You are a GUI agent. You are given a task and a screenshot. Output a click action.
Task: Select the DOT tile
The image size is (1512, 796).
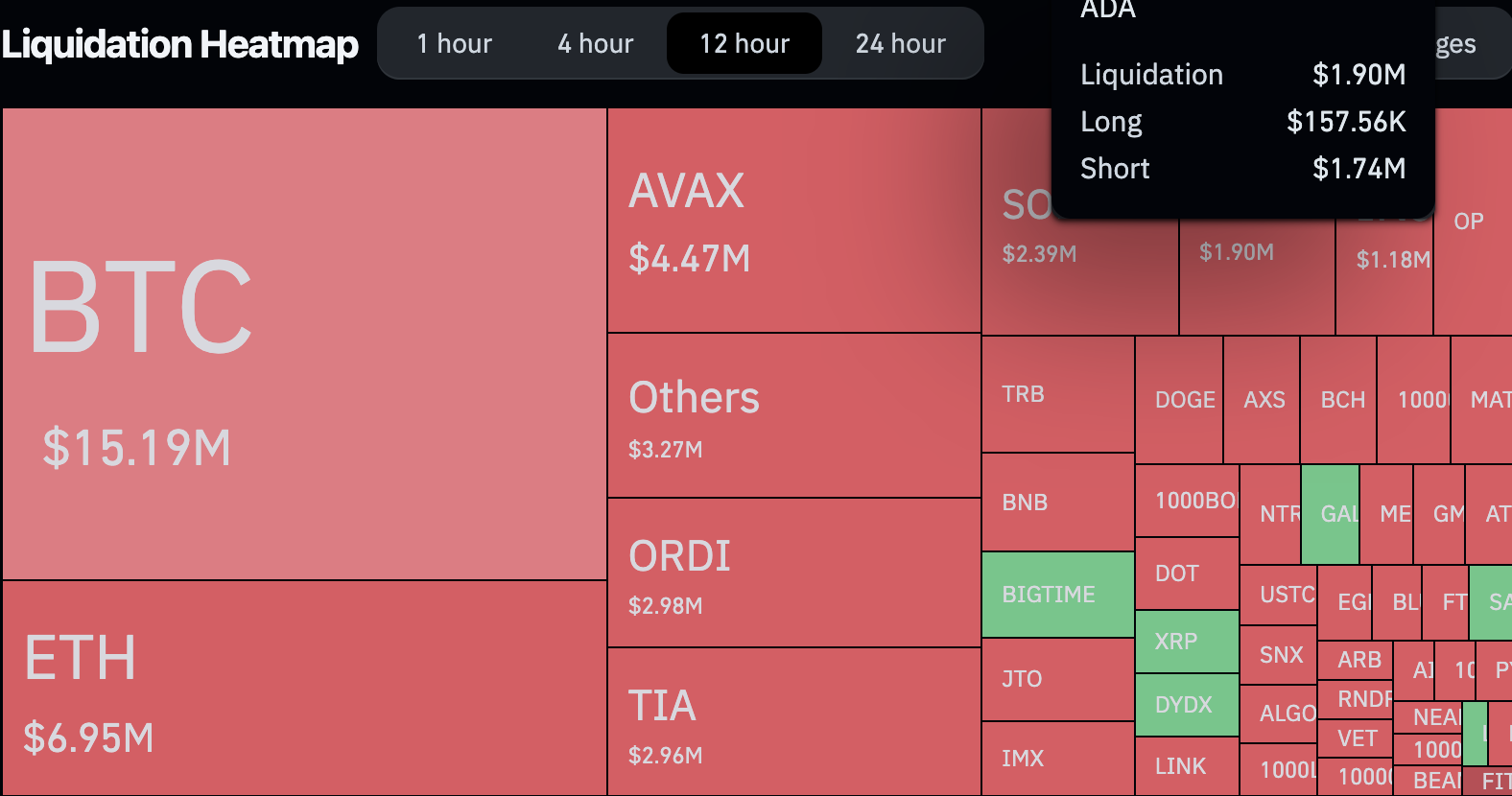click(x=1186, y=574)
